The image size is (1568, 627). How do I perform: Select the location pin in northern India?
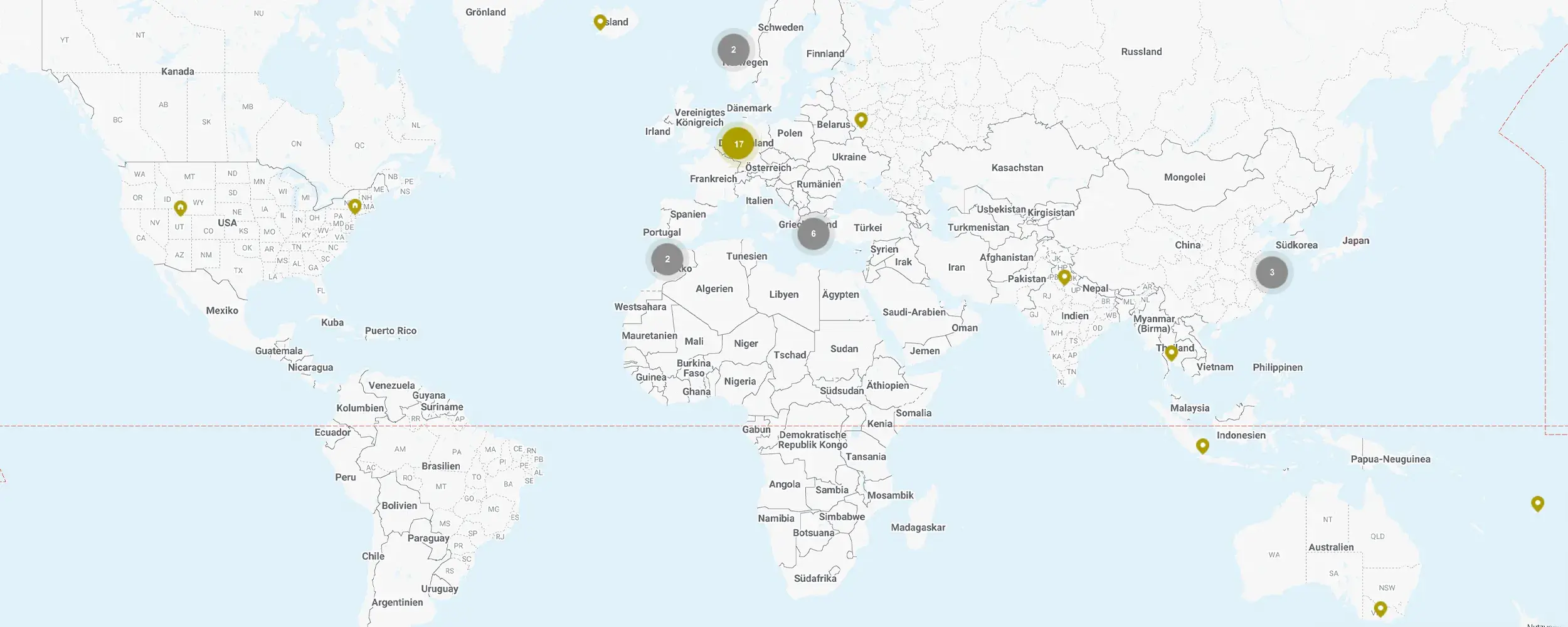1064,277
